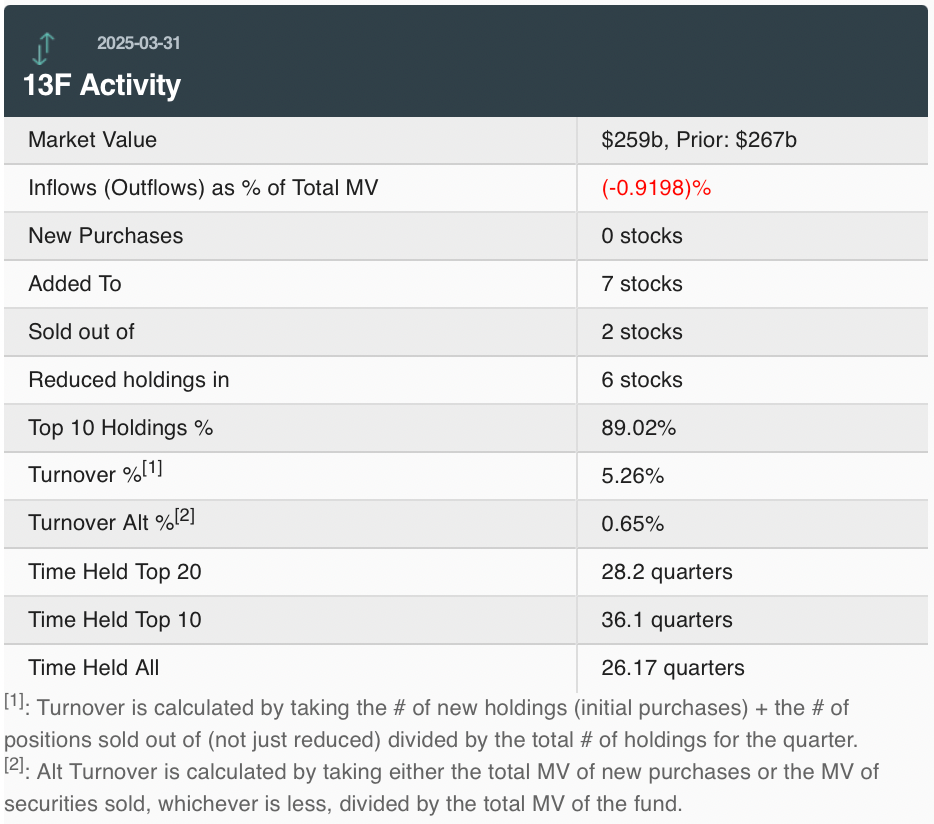The width and height of the screenshot is (934, 824).
Task: Click the Top 10 Holdings % label
Action: tap(121, 428)
